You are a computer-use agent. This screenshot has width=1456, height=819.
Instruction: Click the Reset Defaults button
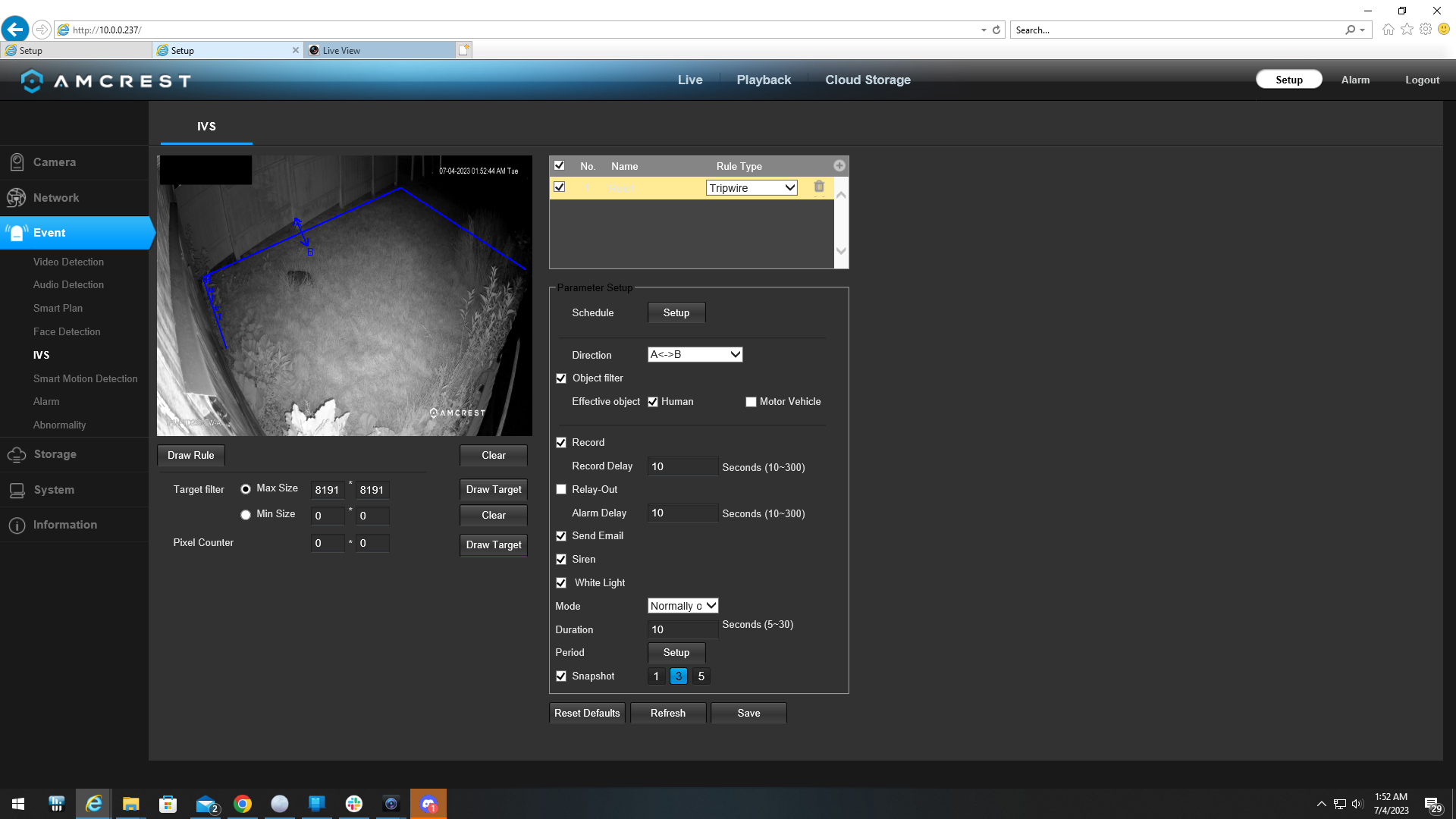pyautogui.click(x=587, y=713)
